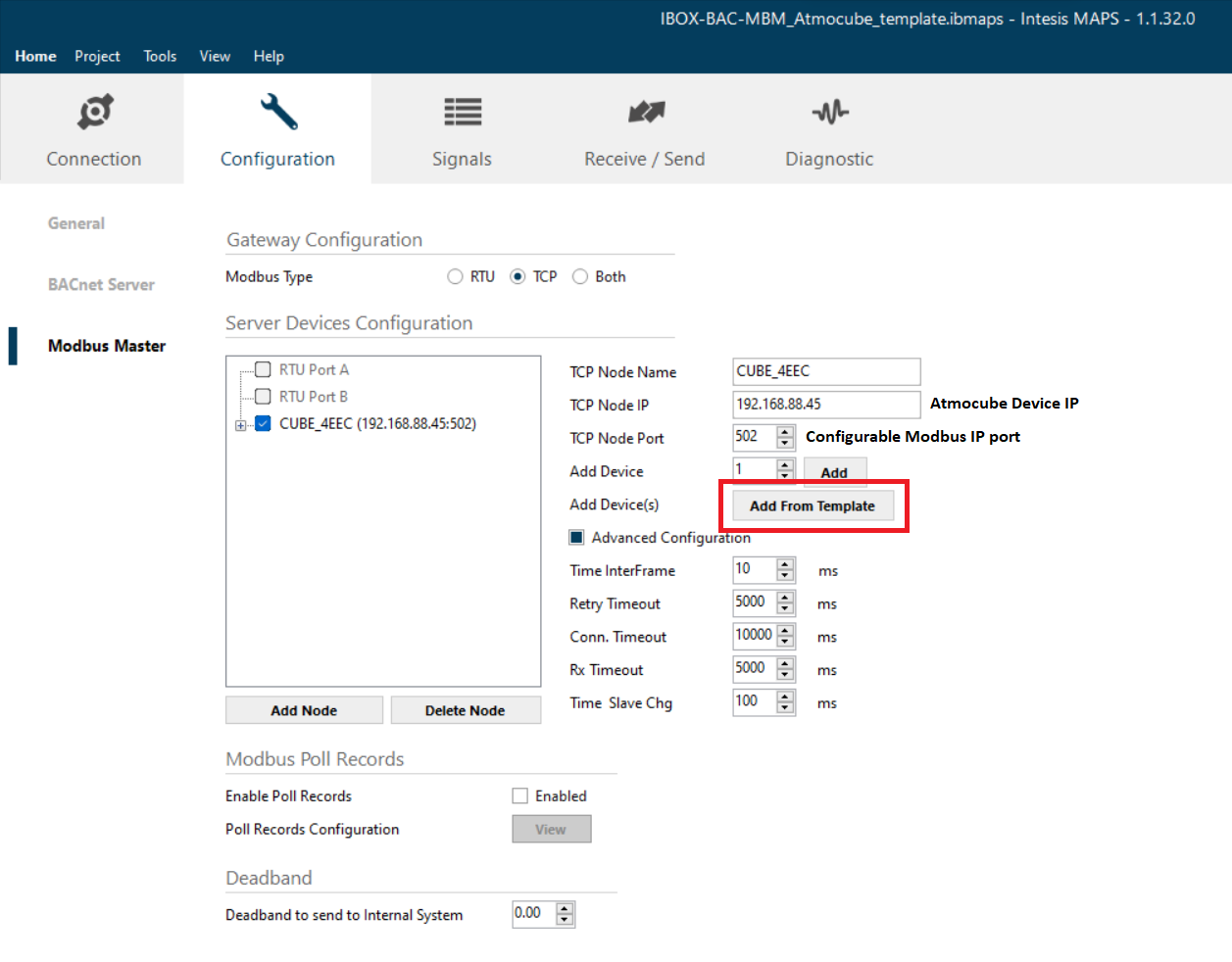Enable the Poll Records checkbox
This screenshot has height=962, width=1232.
tap(519, 795)
